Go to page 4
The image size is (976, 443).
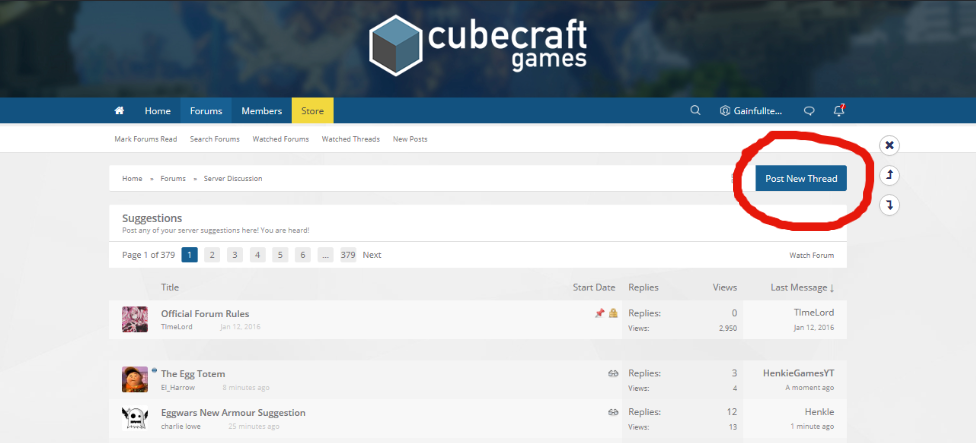click(258, 254)
